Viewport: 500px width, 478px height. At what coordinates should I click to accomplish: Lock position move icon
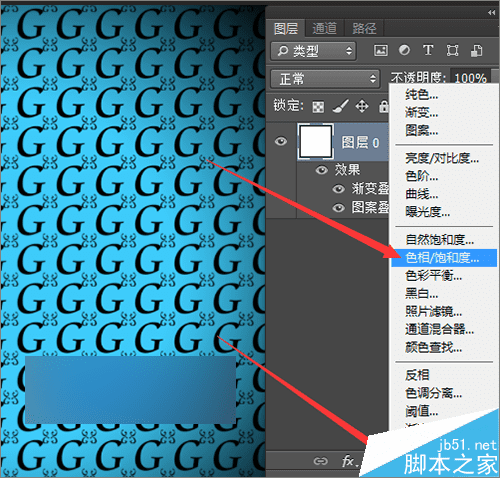click(x=362, y=107)
